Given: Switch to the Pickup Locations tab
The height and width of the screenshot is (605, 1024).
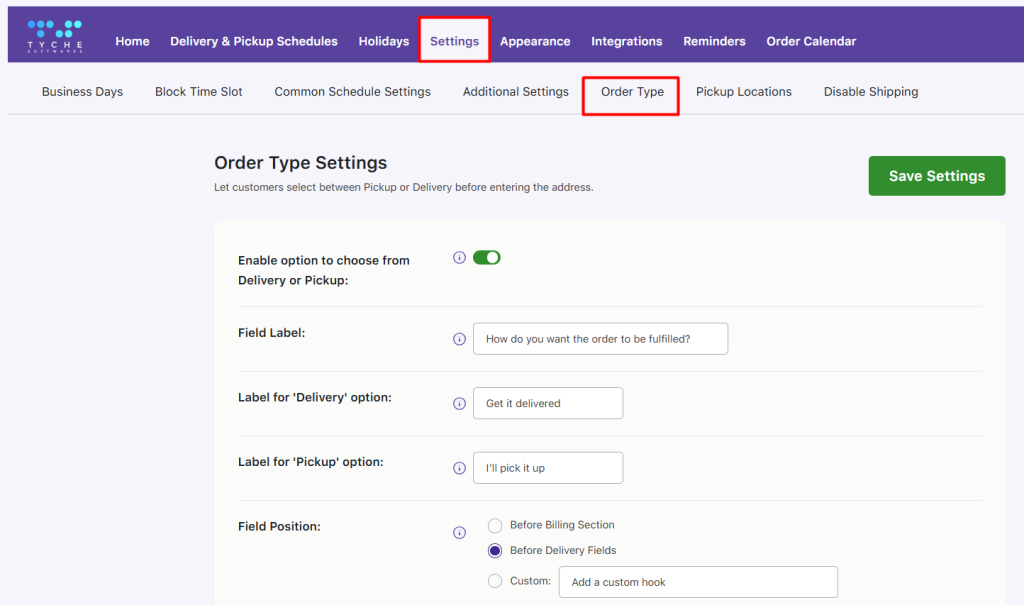Looking at the screenshot, I should [744, 91].
